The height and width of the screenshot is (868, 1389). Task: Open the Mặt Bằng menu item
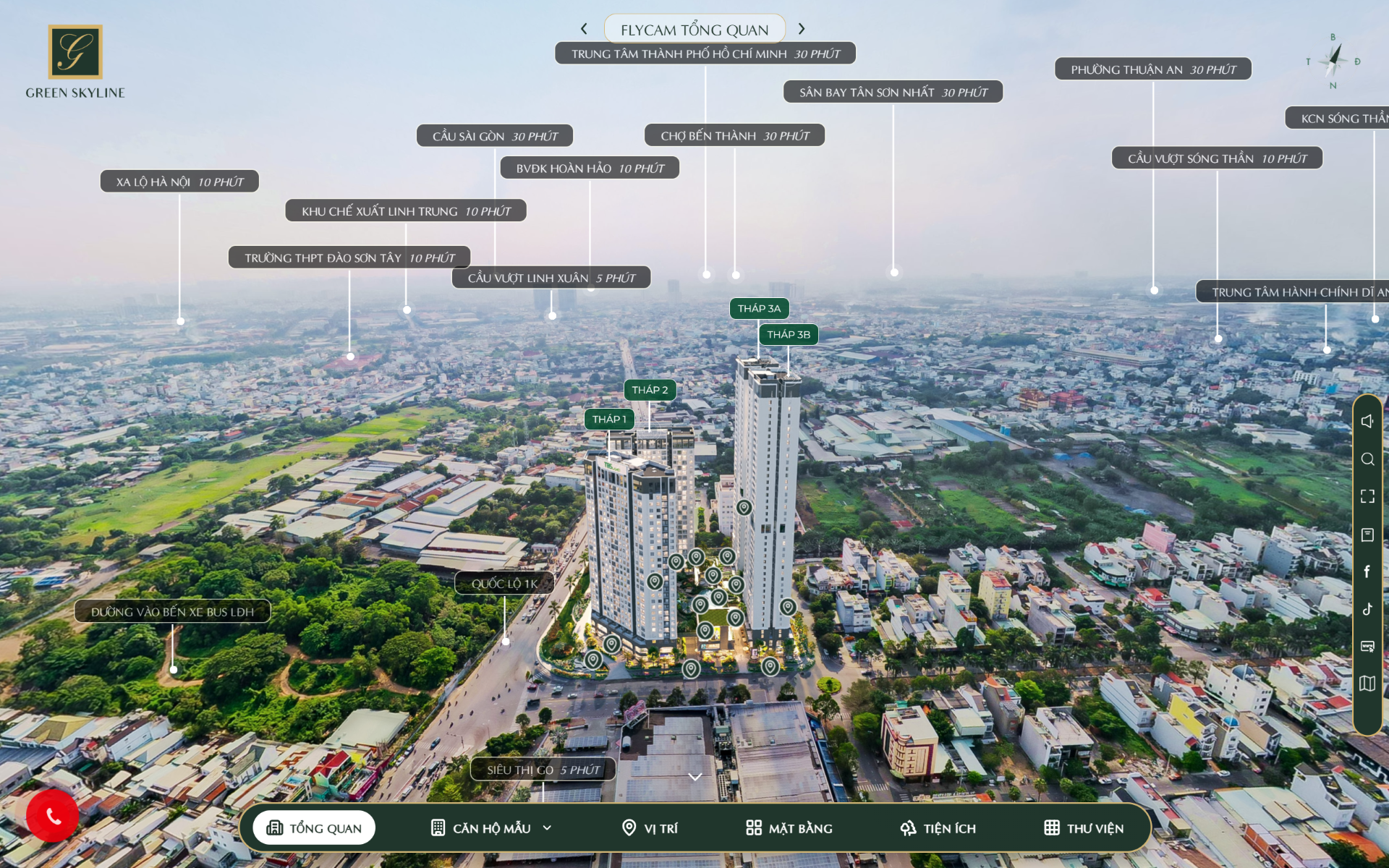789,828
